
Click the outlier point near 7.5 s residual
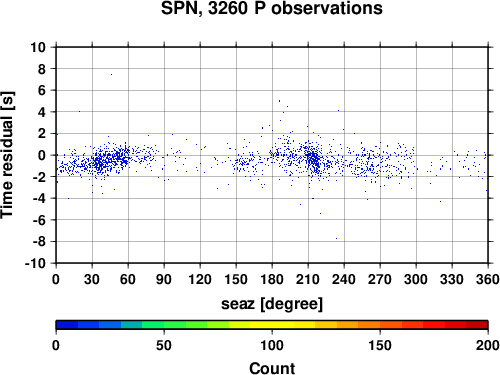click(111, 75)
